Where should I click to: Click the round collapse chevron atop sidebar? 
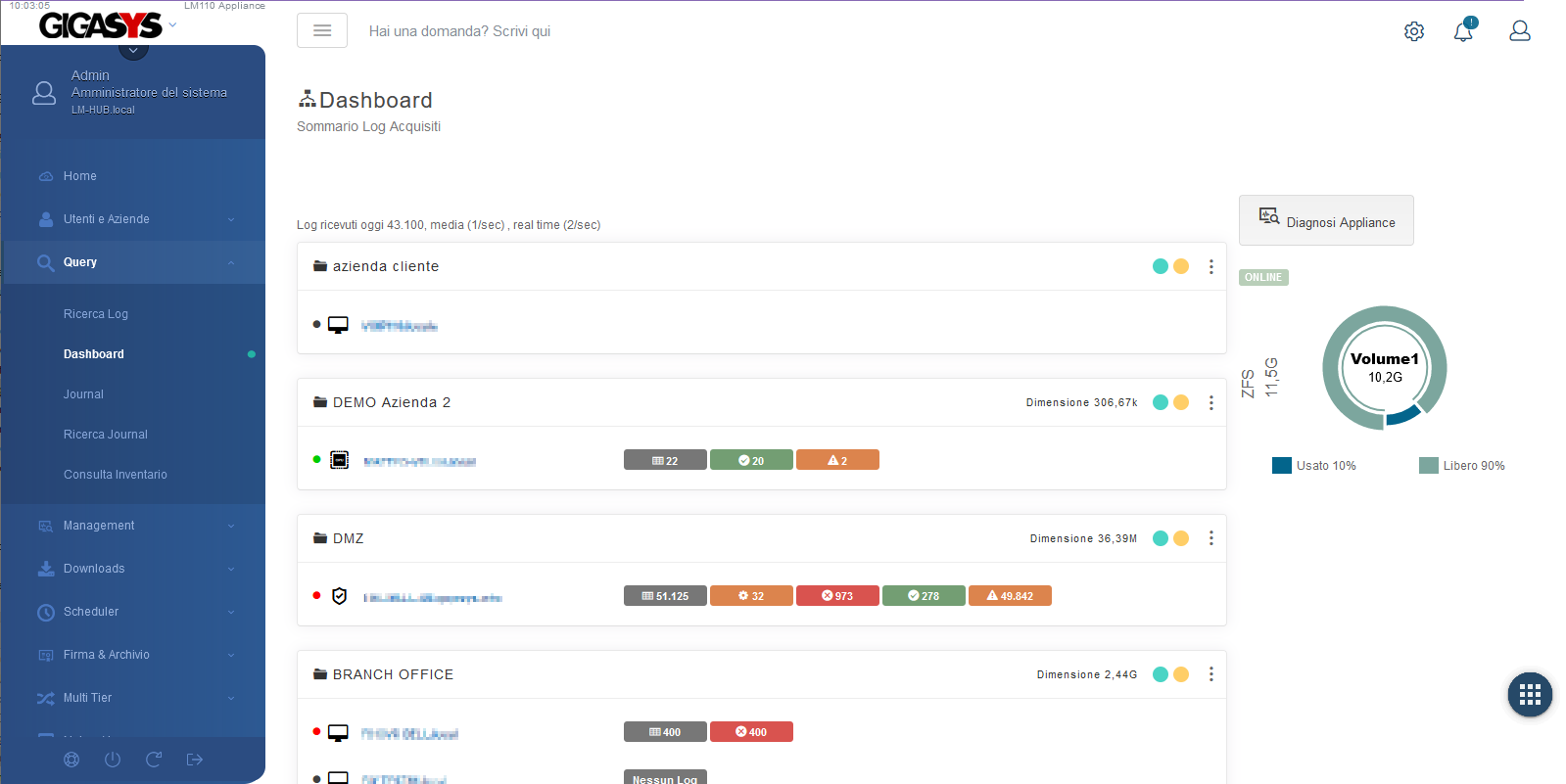[133, 49]
